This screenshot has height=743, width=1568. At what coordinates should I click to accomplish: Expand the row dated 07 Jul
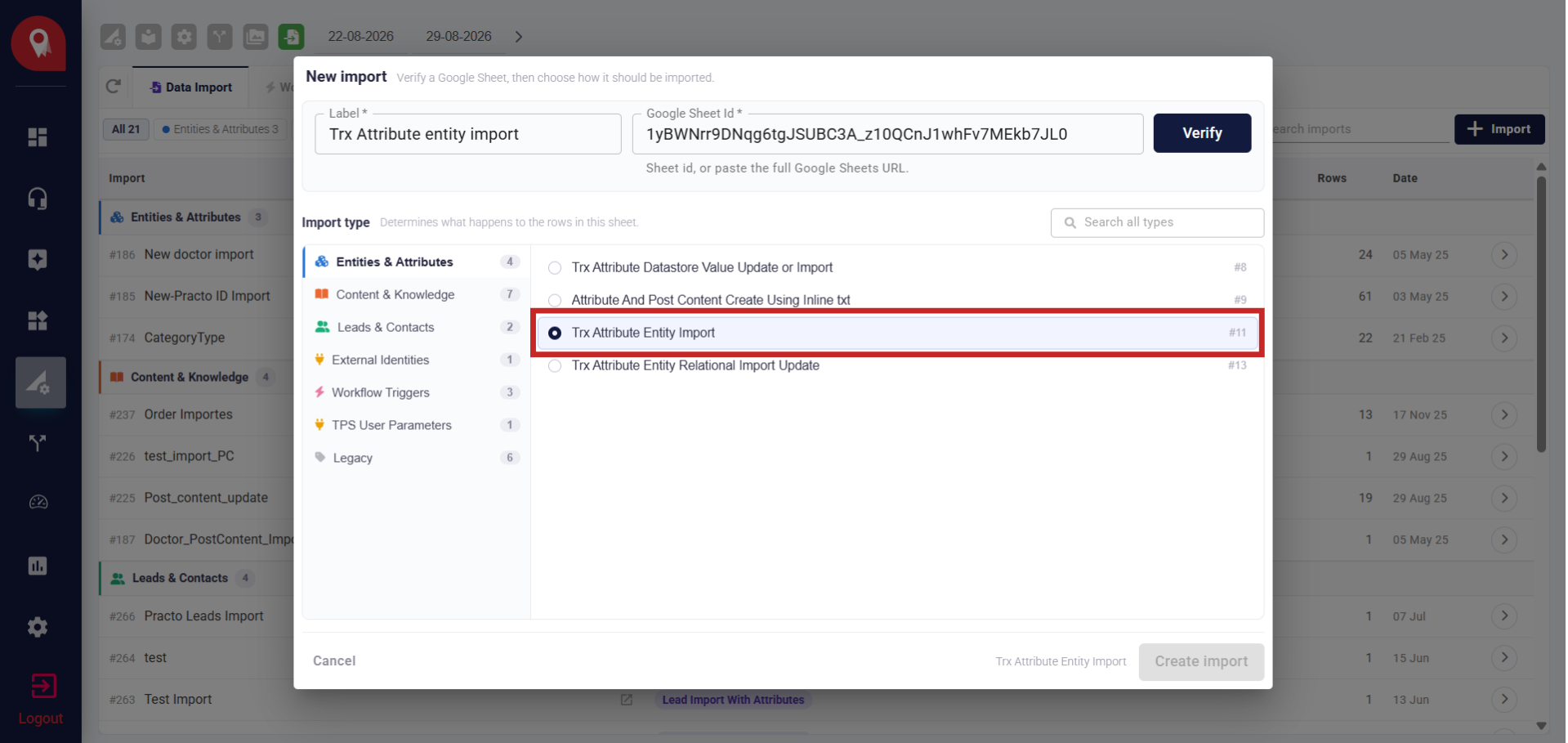coord(1504,616)
